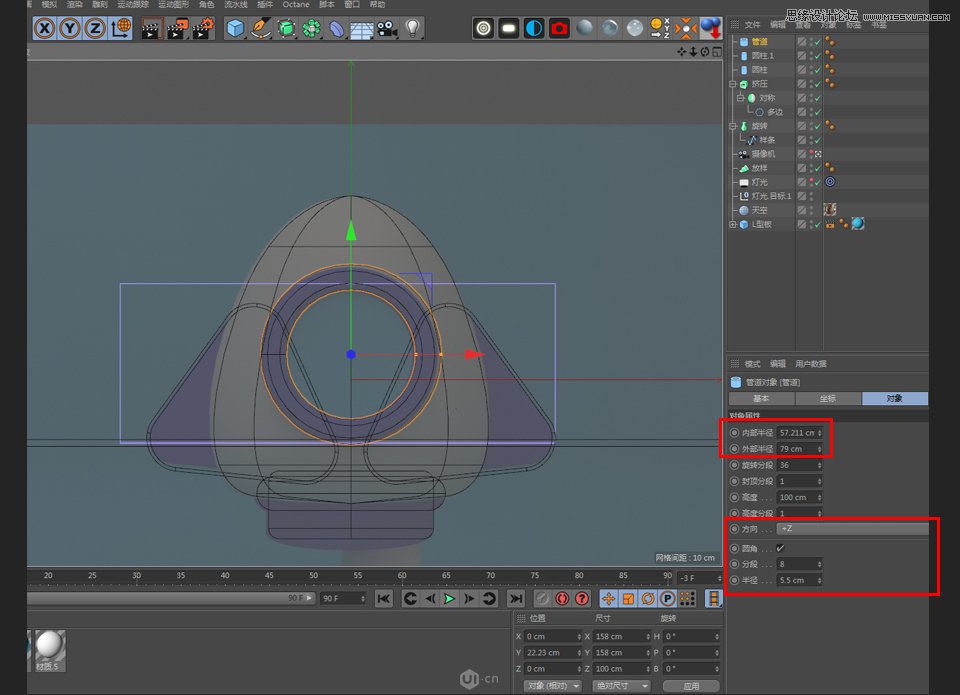
Task: Click the Y axis lock button
Action: tap(70, 28)
